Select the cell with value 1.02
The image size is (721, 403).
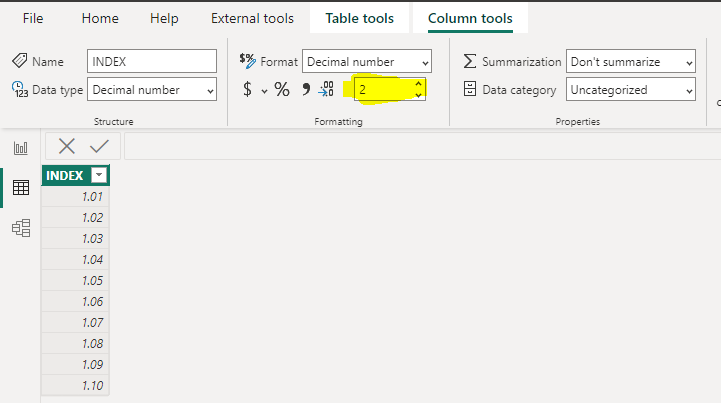[x=75, y=218]
